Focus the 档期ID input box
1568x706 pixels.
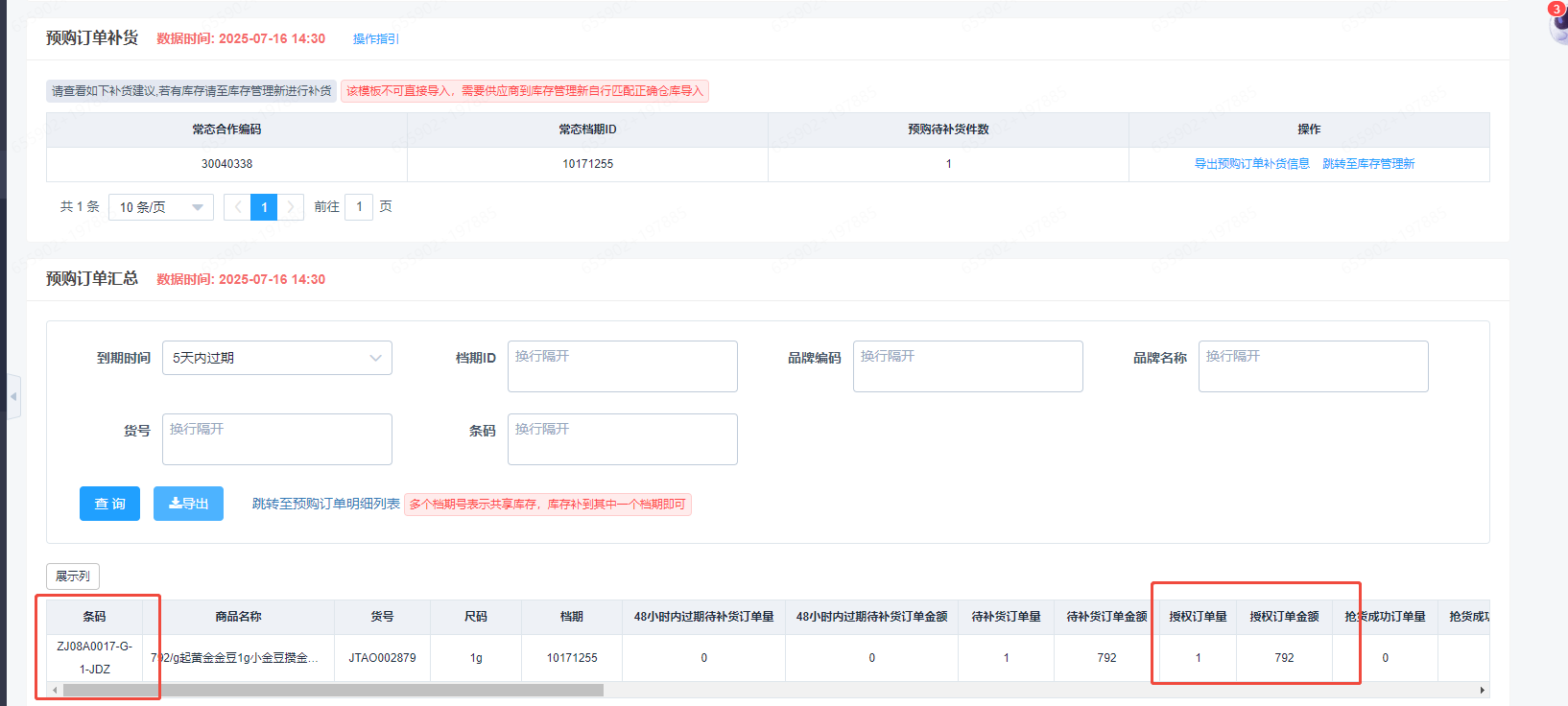coord(622,366)
